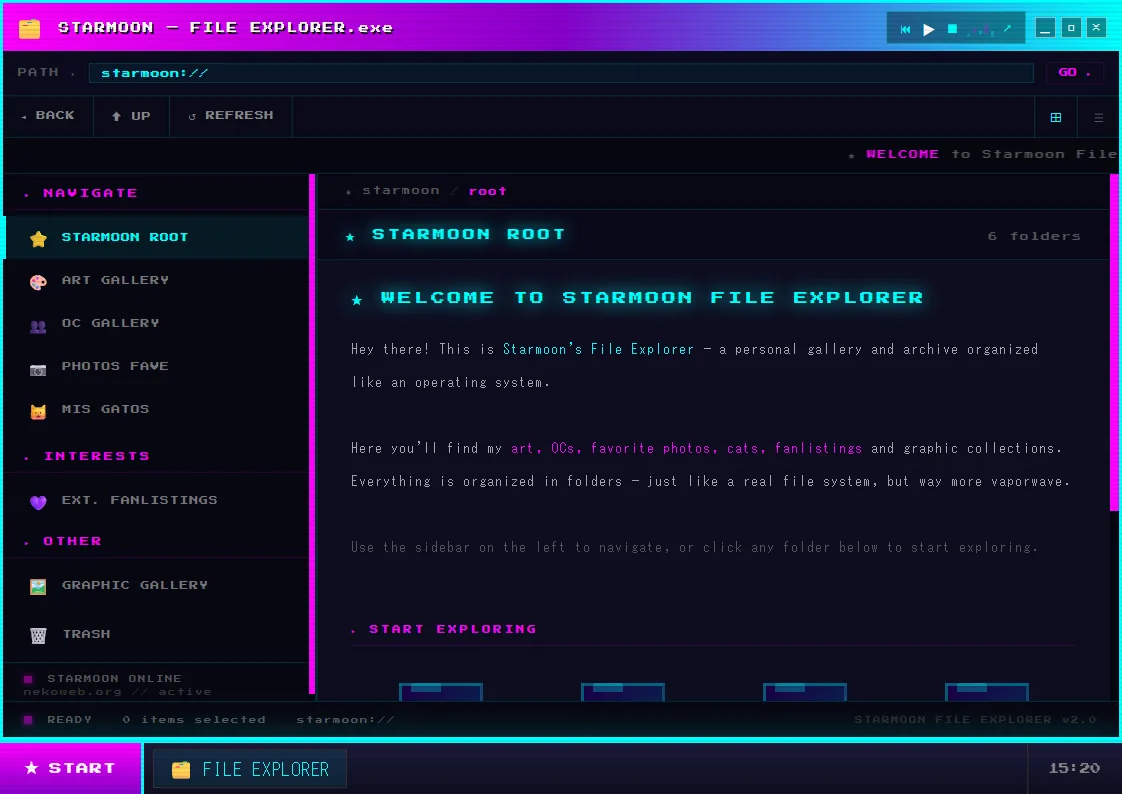The image size is (1122, 794).
Task: Click the sidebar pink scrollbar
Action: click(312, 434)
